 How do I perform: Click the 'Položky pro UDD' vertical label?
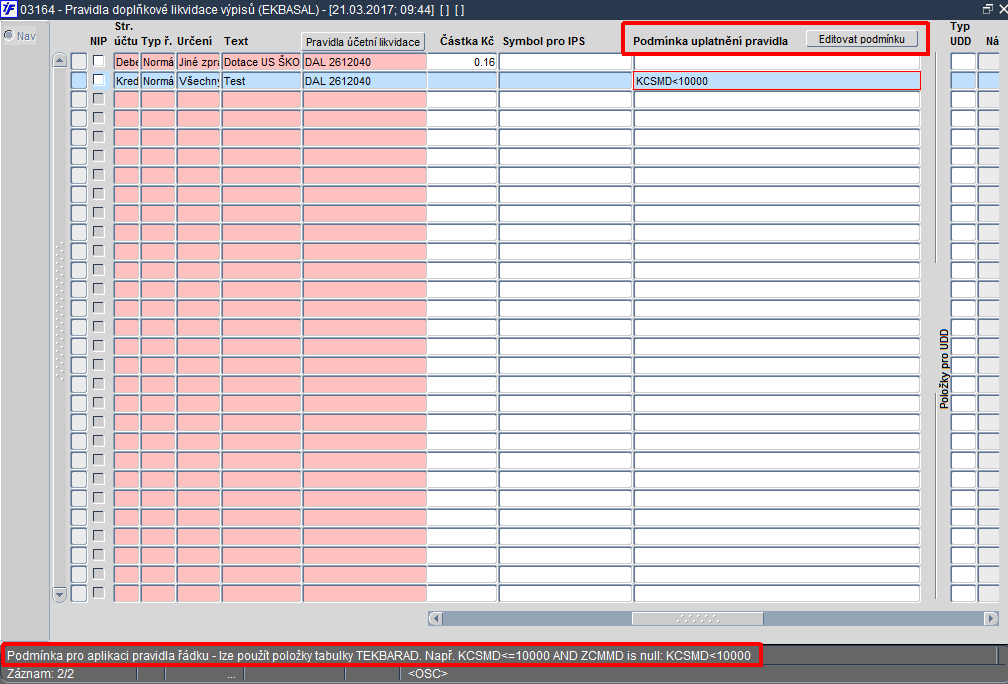pos(944,368)
